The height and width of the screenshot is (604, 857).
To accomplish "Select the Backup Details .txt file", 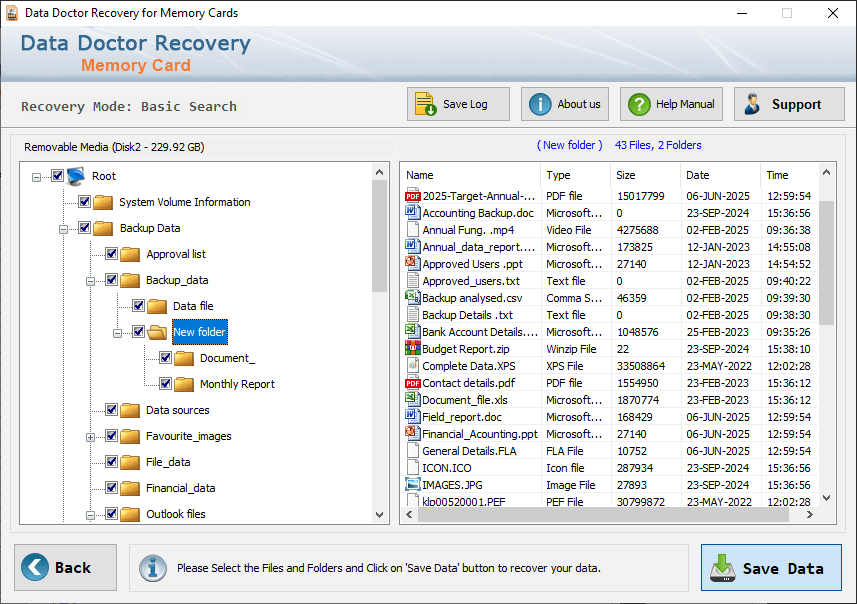I will 611,315.
